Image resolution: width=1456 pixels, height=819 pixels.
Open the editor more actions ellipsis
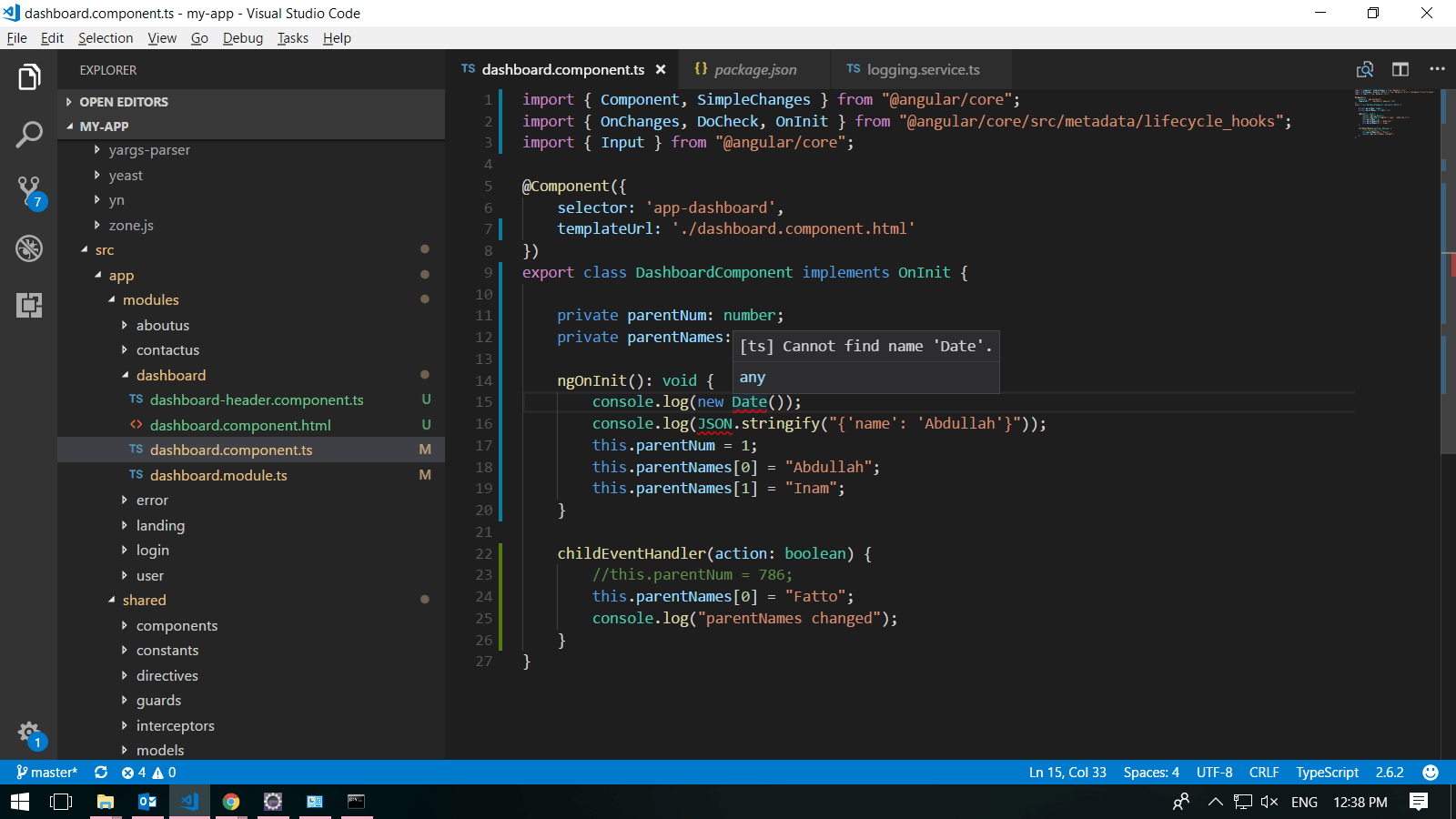1437,69
